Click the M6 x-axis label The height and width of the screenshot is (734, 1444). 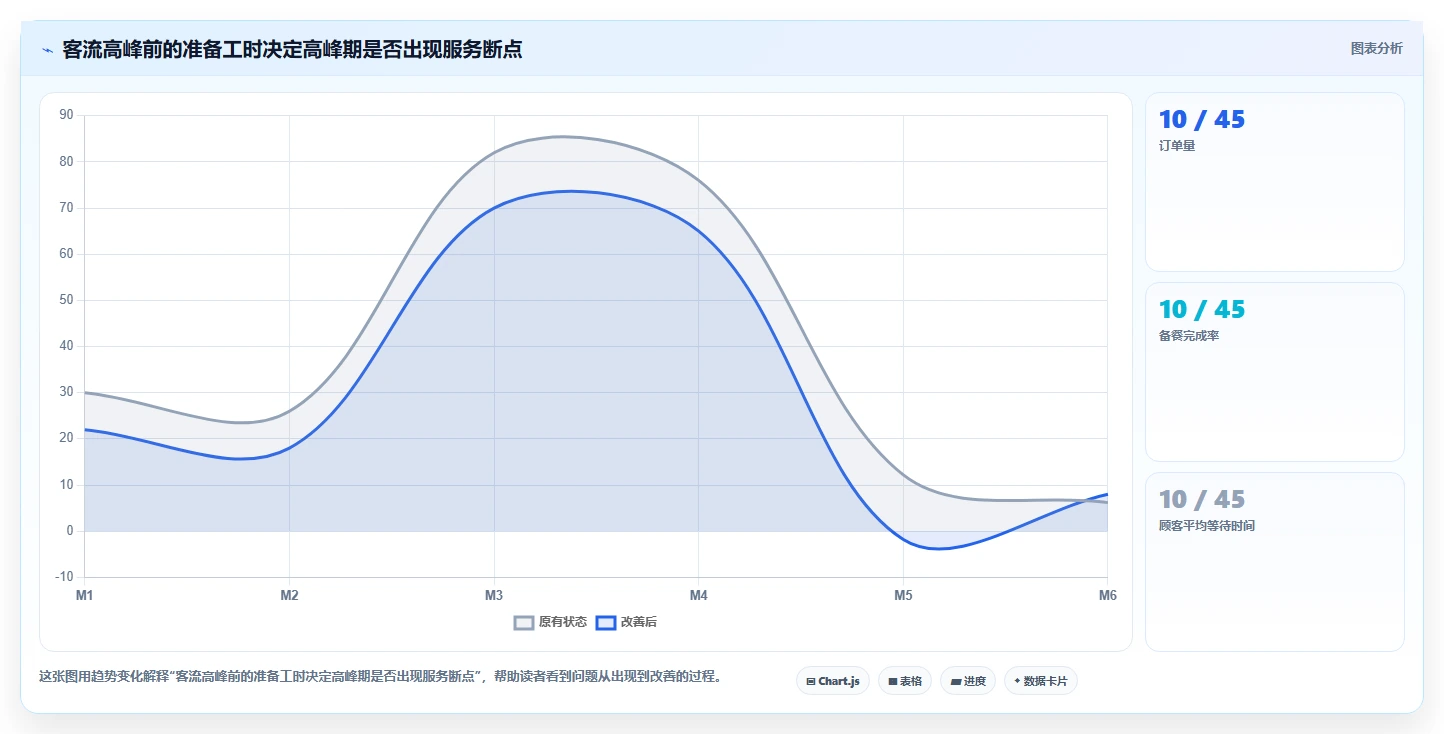click(1107, 596)
